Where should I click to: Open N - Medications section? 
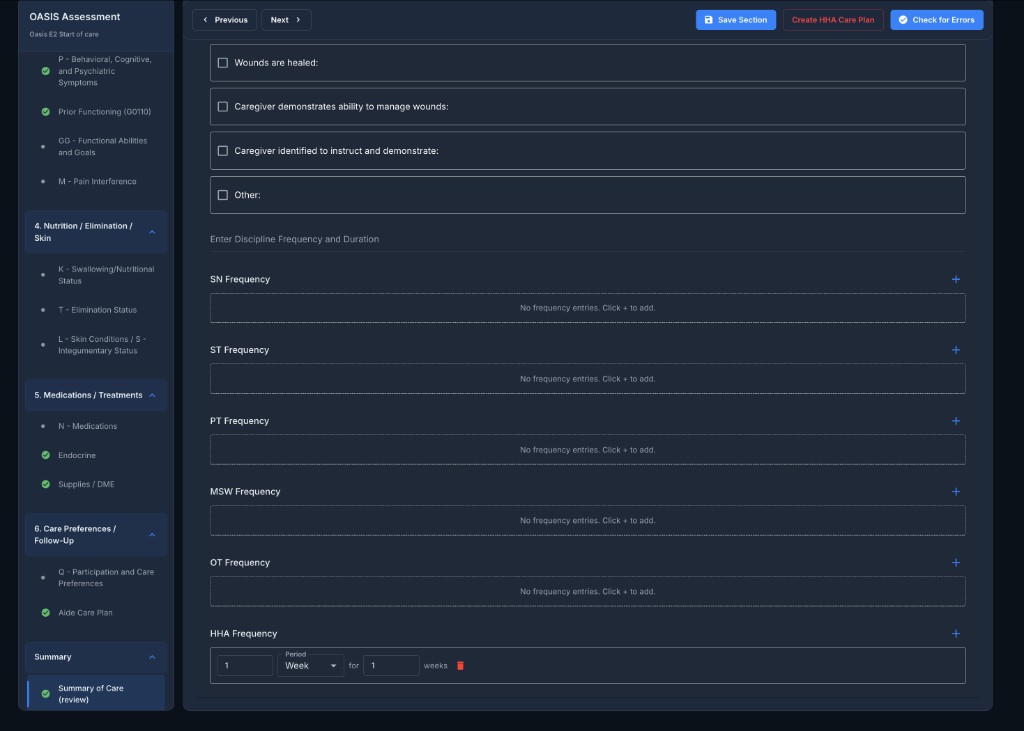coord(88,426)
